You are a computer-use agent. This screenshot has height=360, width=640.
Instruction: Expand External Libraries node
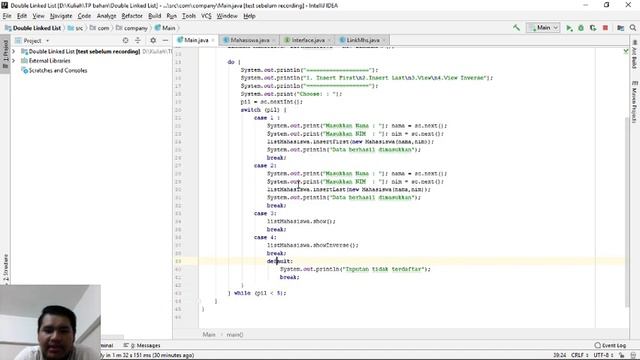tap(14, 61)
